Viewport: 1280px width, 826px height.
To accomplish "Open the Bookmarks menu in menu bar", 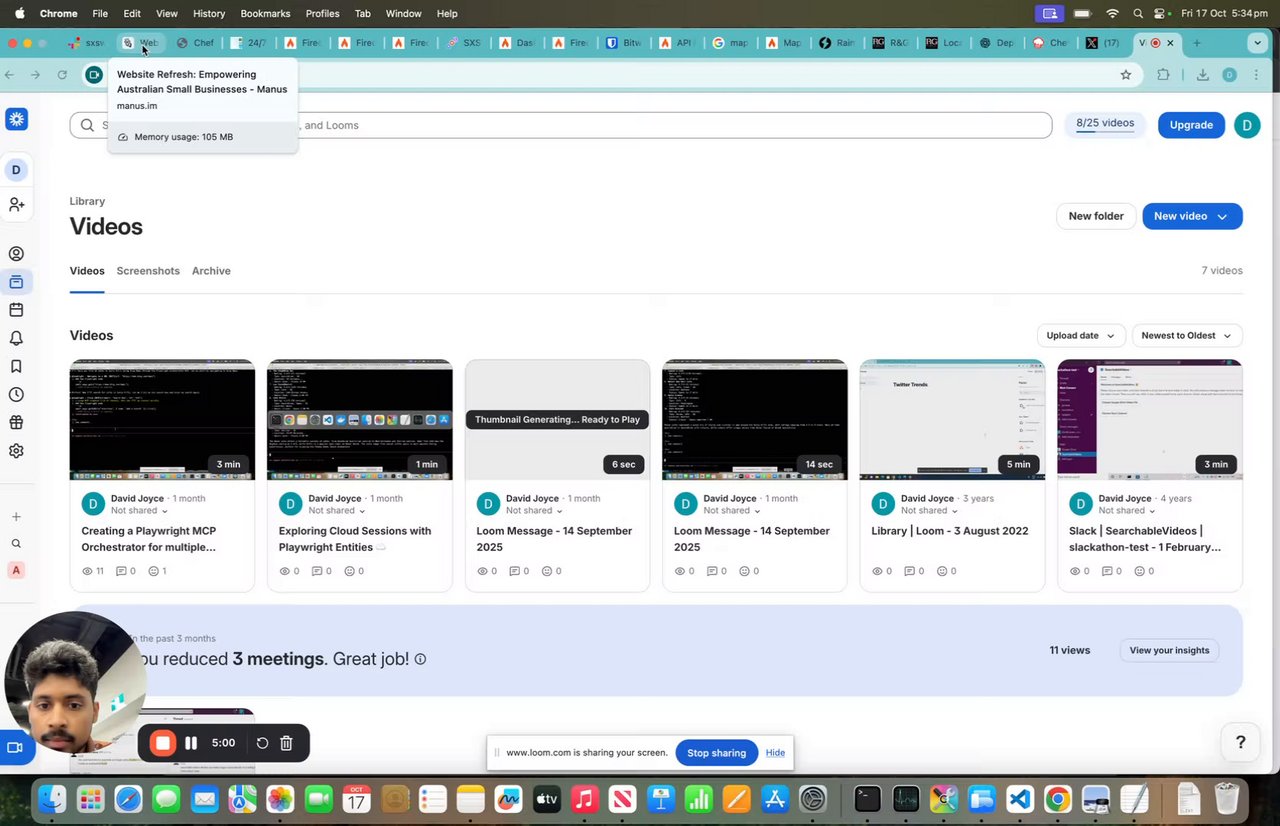I will (265, 13).
